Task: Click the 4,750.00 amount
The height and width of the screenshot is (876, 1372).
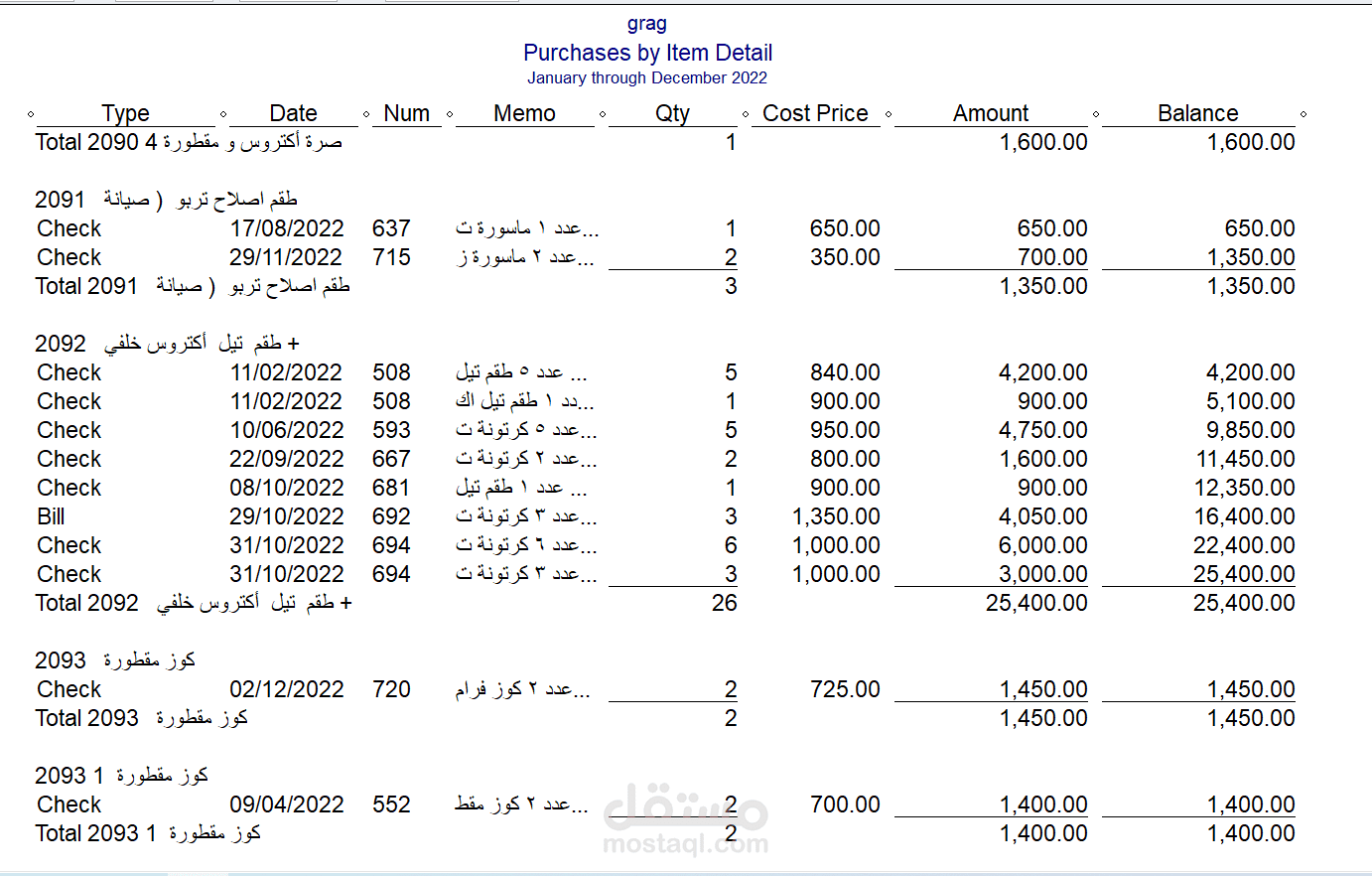Action: tap(1043, 430)
